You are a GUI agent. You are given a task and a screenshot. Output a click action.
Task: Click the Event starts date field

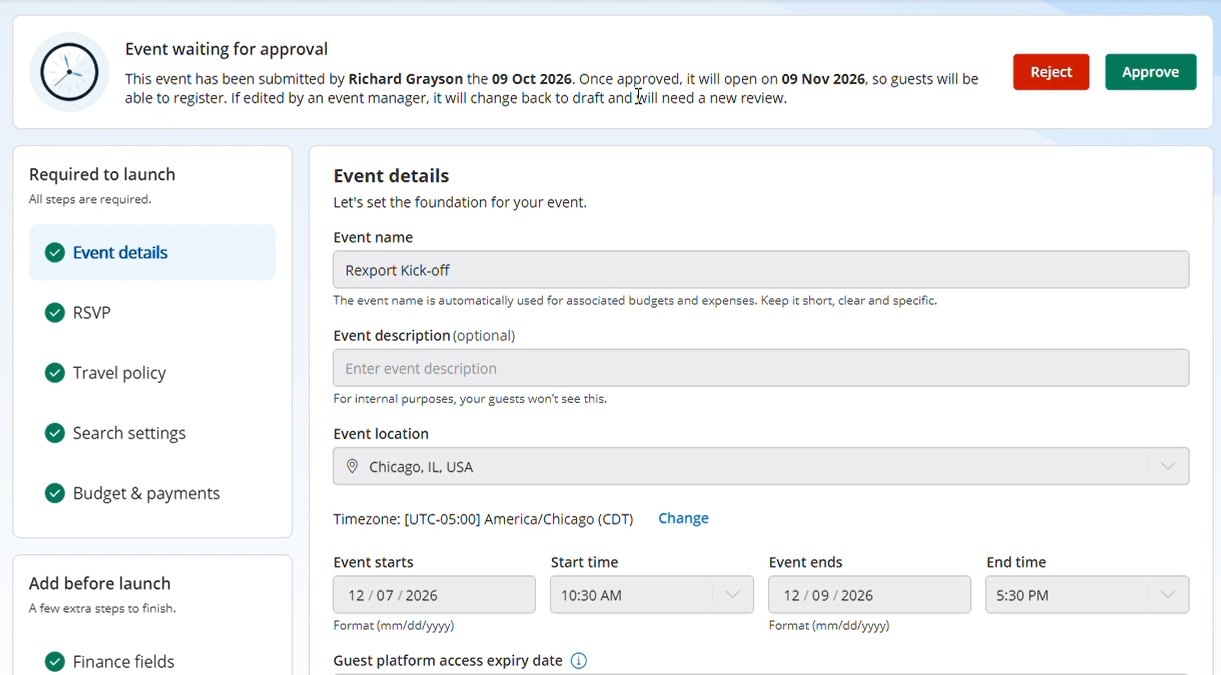pos(434,595)
